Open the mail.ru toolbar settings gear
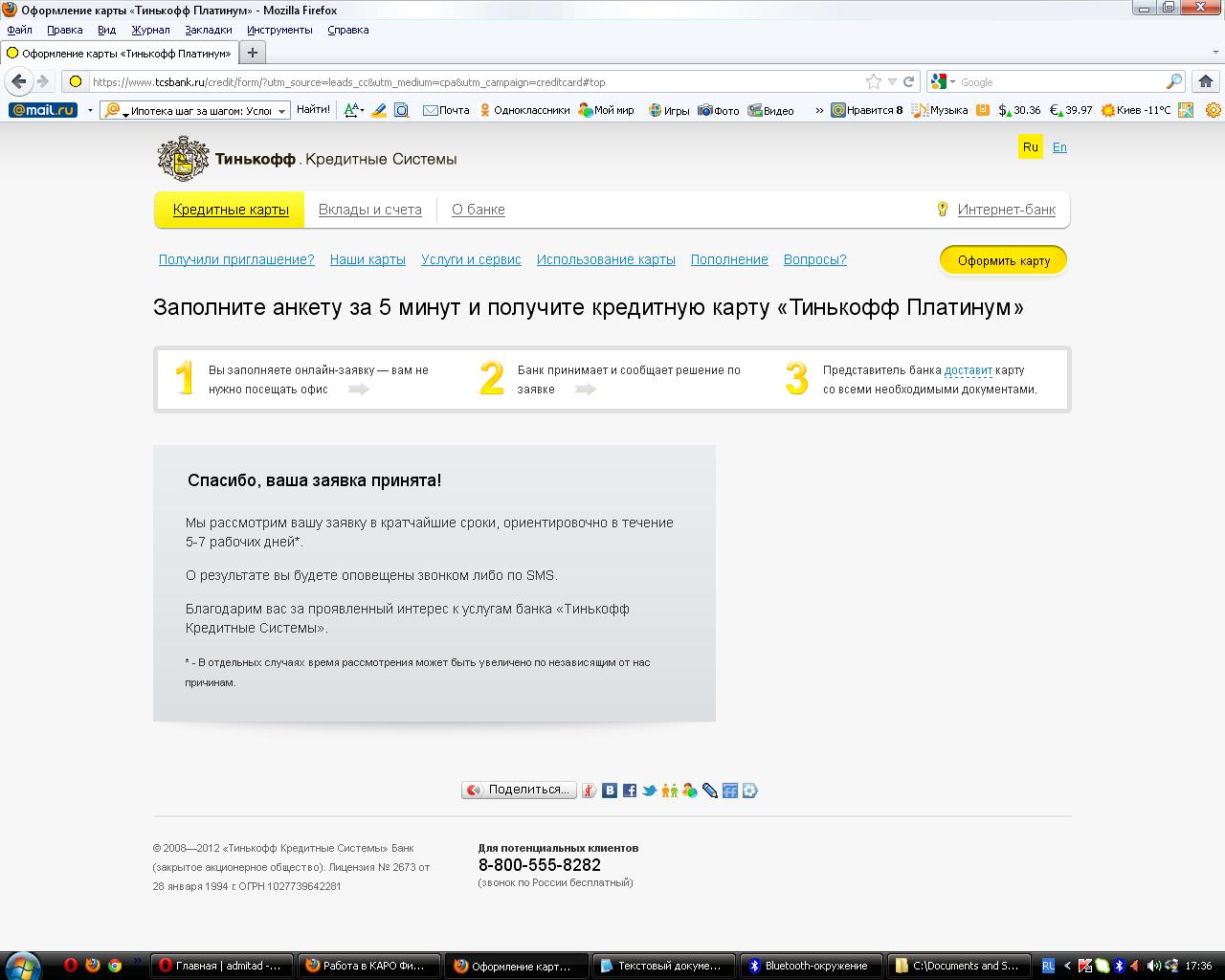Screen dimensions: 1225x980 tap(1214, 110)
